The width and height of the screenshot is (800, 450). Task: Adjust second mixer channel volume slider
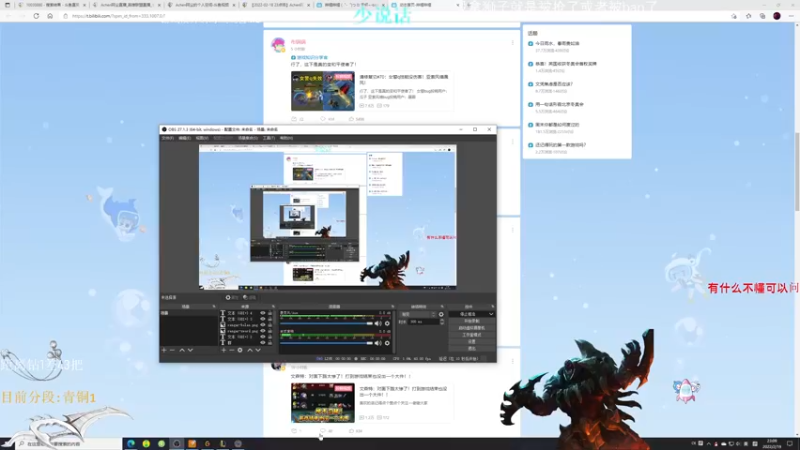click(327, 343)
